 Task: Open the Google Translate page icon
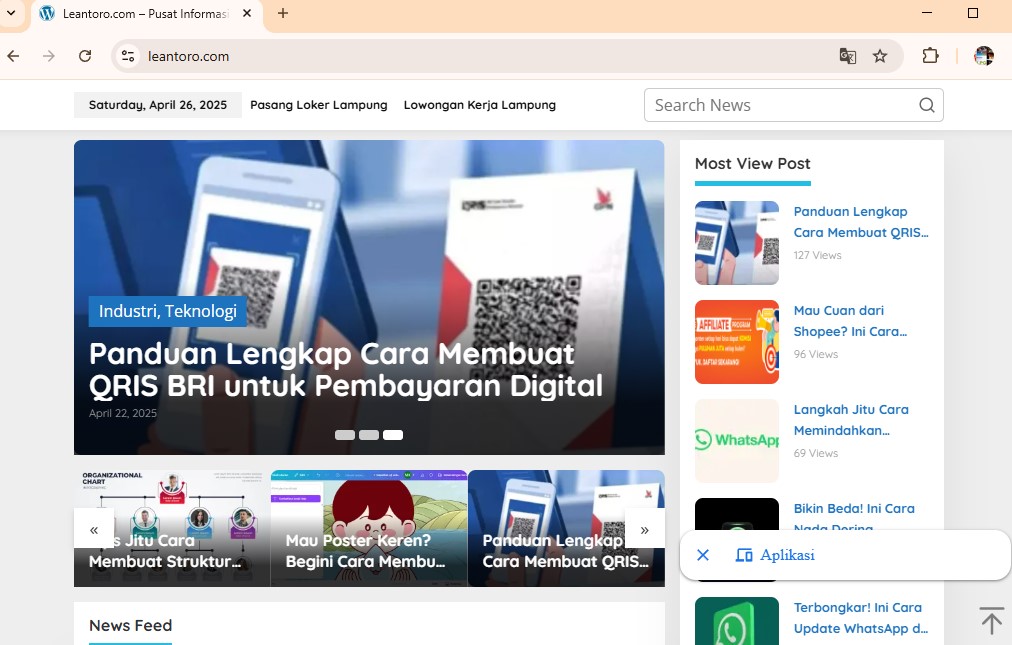pyautogui.click(x=847, y=56)
